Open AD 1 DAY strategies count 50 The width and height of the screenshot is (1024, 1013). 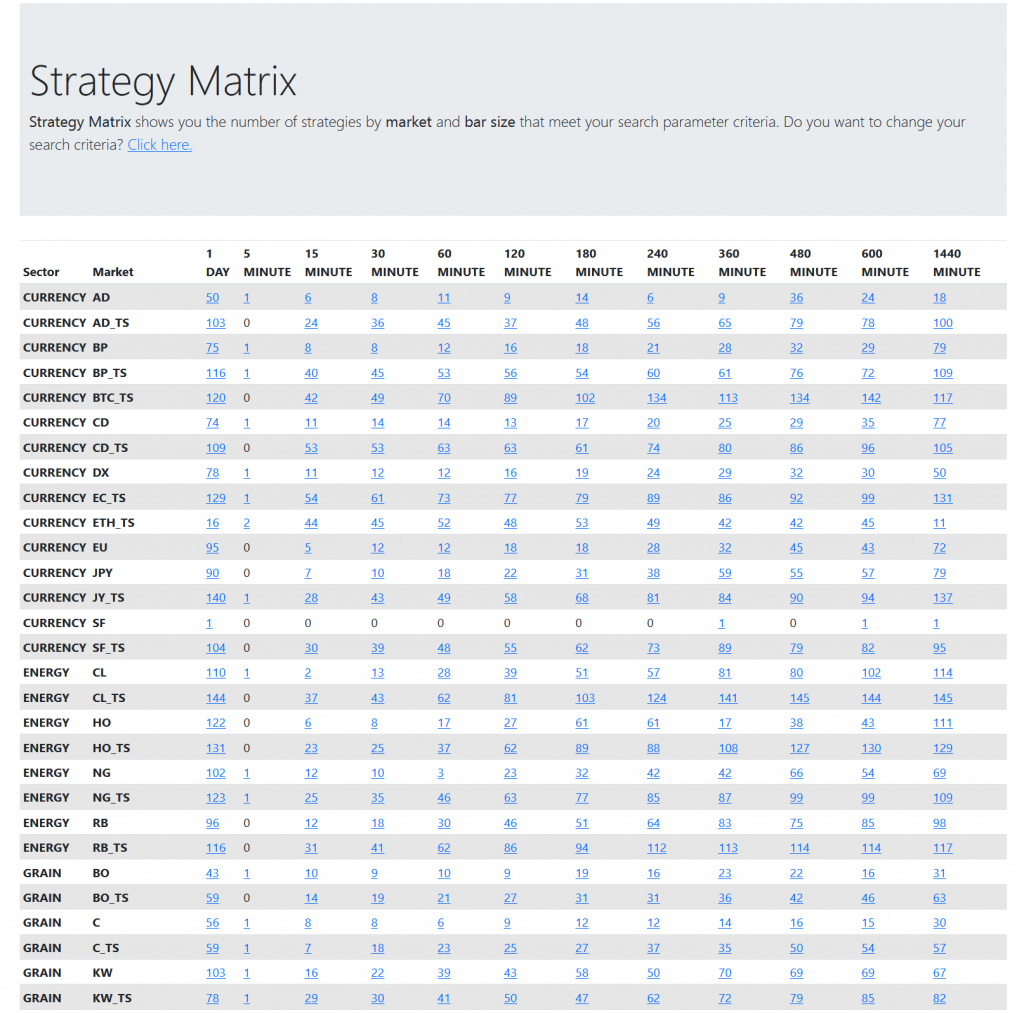point(212,298)
